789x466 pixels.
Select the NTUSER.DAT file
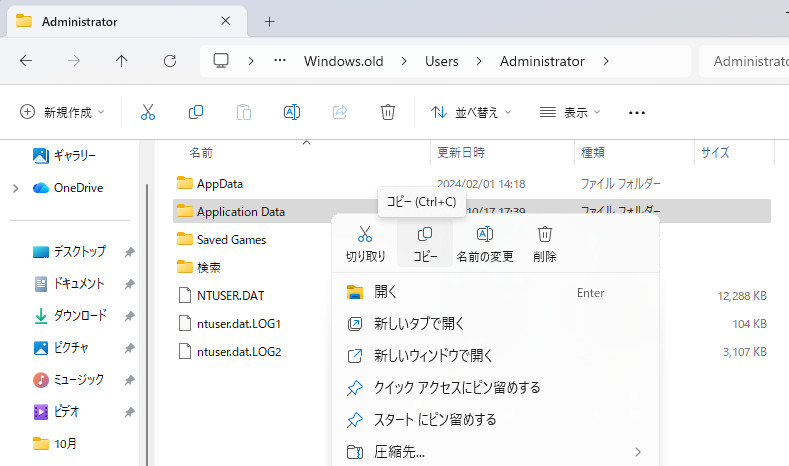point(221,295)
